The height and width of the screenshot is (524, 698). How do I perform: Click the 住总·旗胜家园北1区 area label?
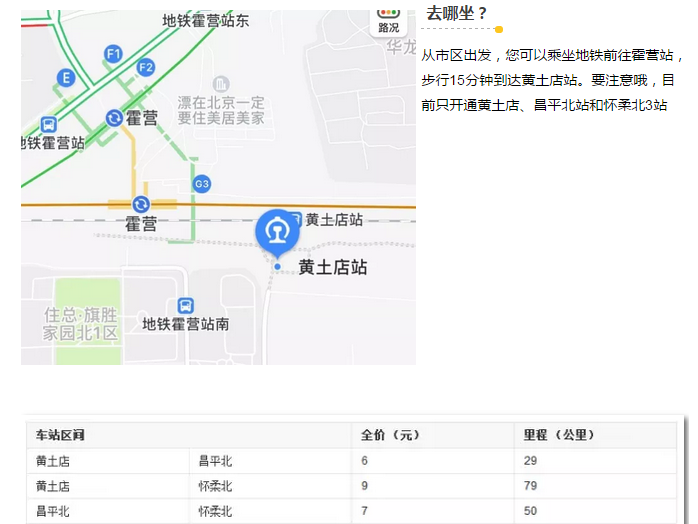pyautogui.click(x=80, y=323)
